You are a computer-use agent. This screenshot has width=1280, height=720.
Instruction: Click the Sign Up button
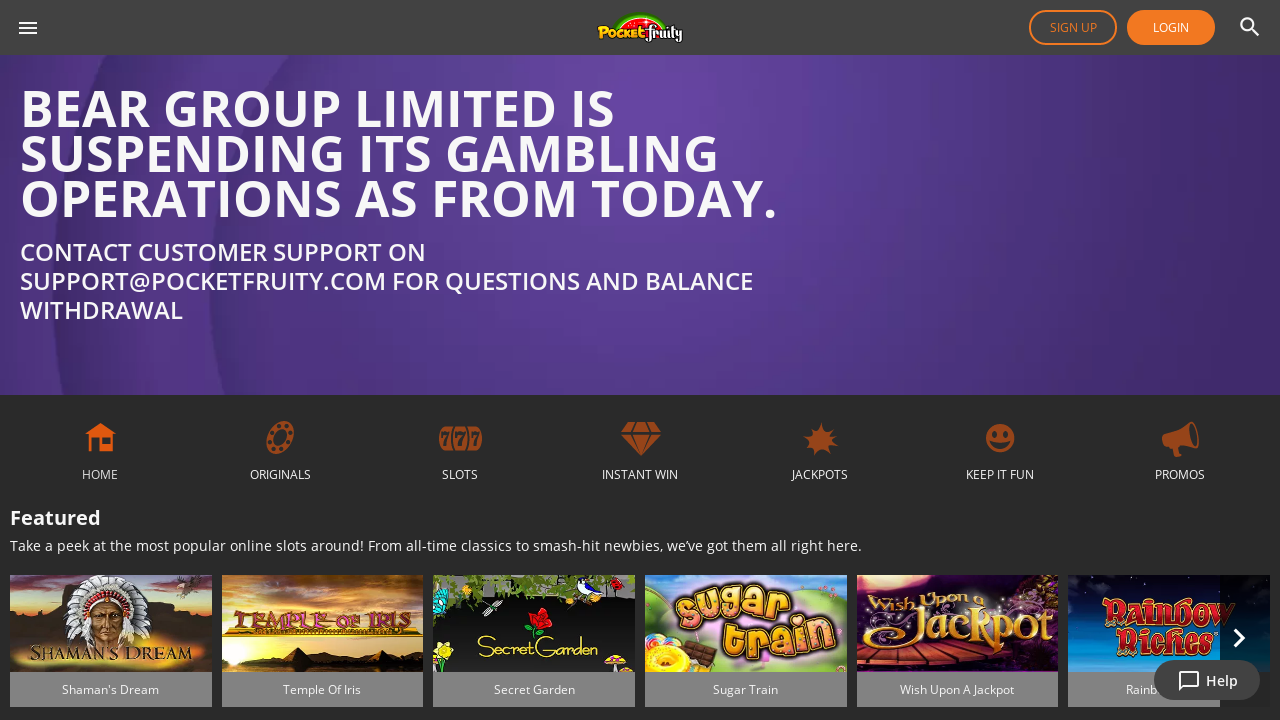1073,27
